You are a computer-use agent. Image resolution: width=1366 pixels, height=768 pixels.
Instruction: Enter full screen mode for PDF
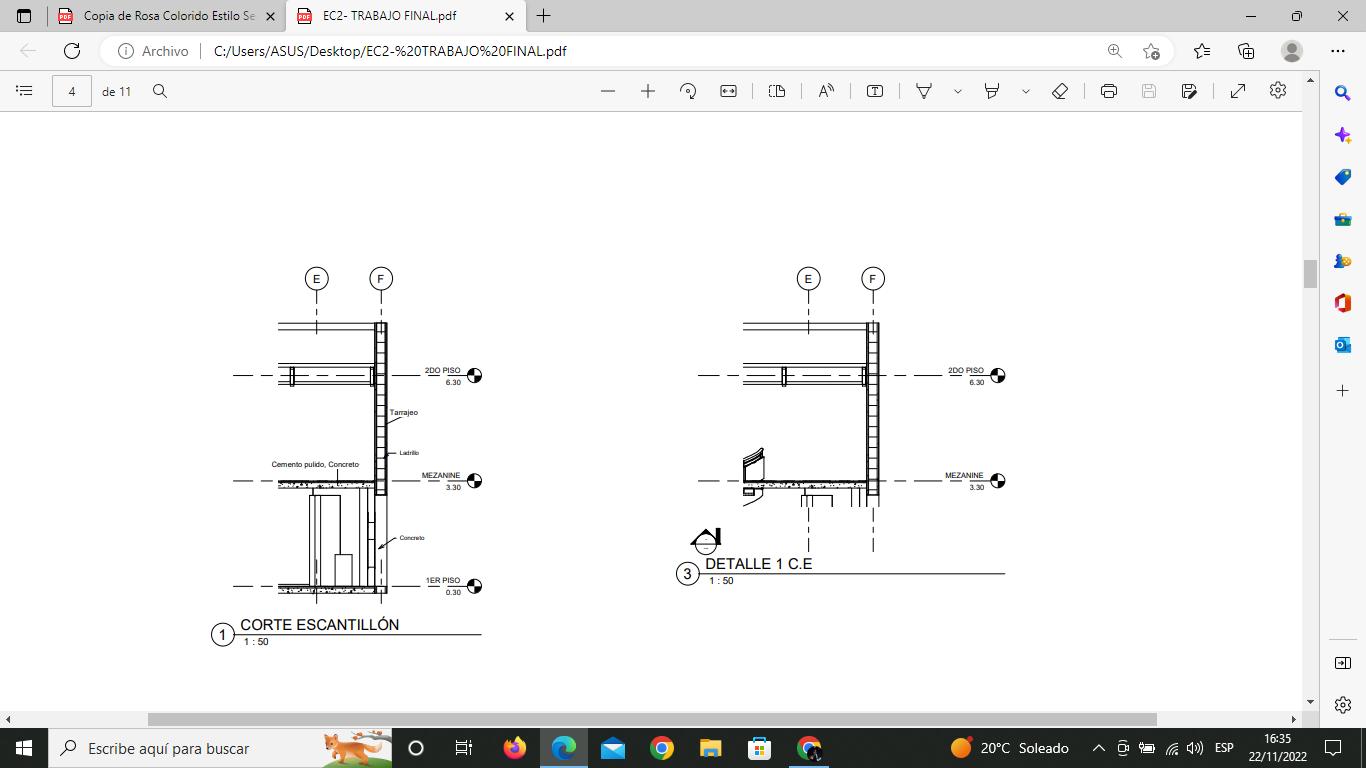[x=1238, y=91]
